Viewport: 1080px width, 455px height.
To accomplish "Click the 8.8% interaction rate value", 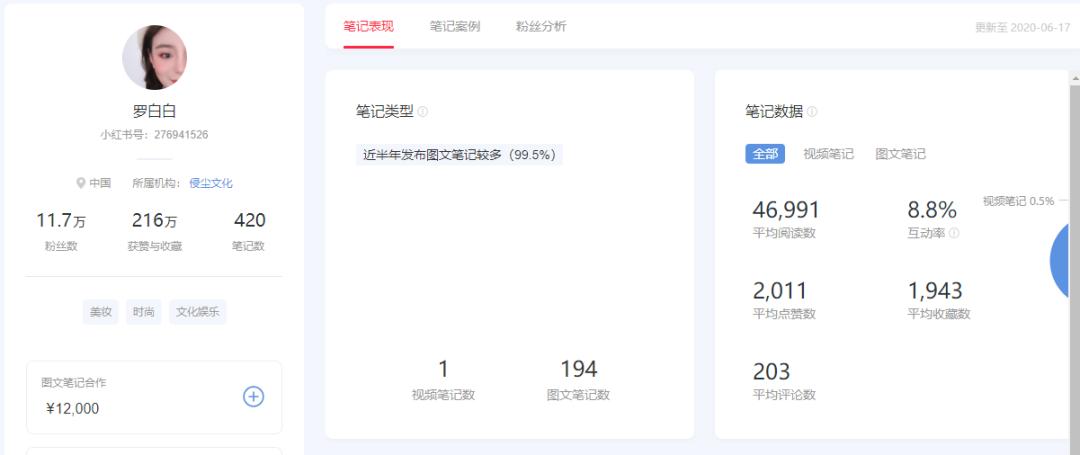I will pos(932,210).
